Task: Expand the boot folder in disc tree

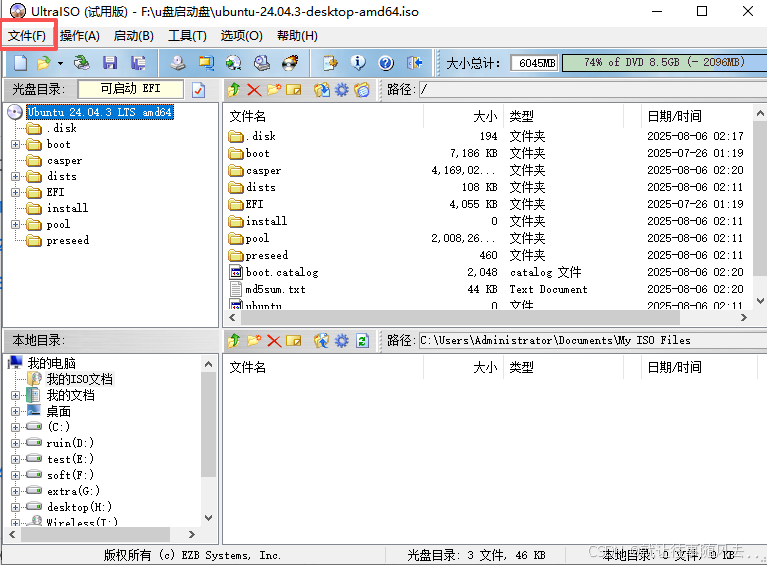Action: [16, 144]
